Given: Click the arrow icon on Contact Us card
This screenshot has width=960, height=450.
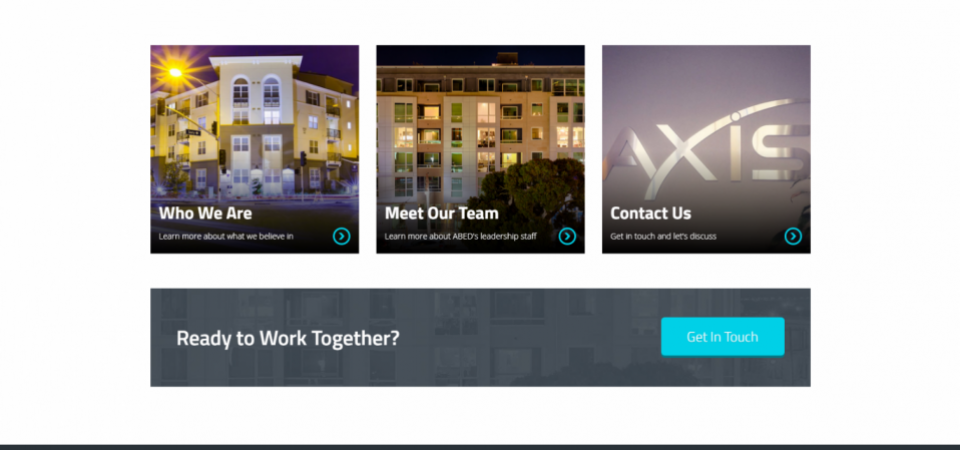Looking at the screenshot, I should pos(793,236).
